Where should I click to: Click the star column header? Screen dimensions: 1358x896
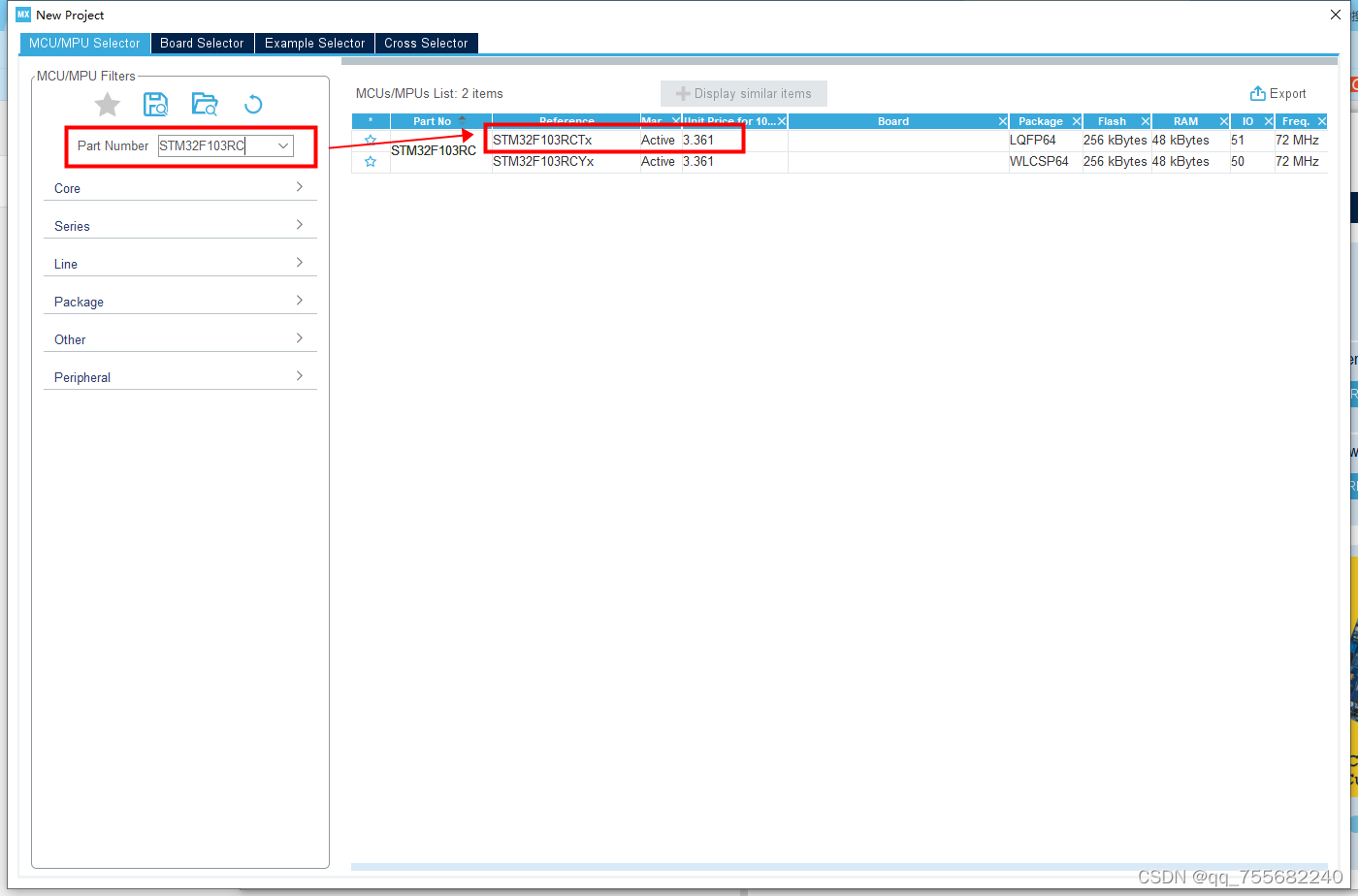pyautogui.click(x=371, y=121)
